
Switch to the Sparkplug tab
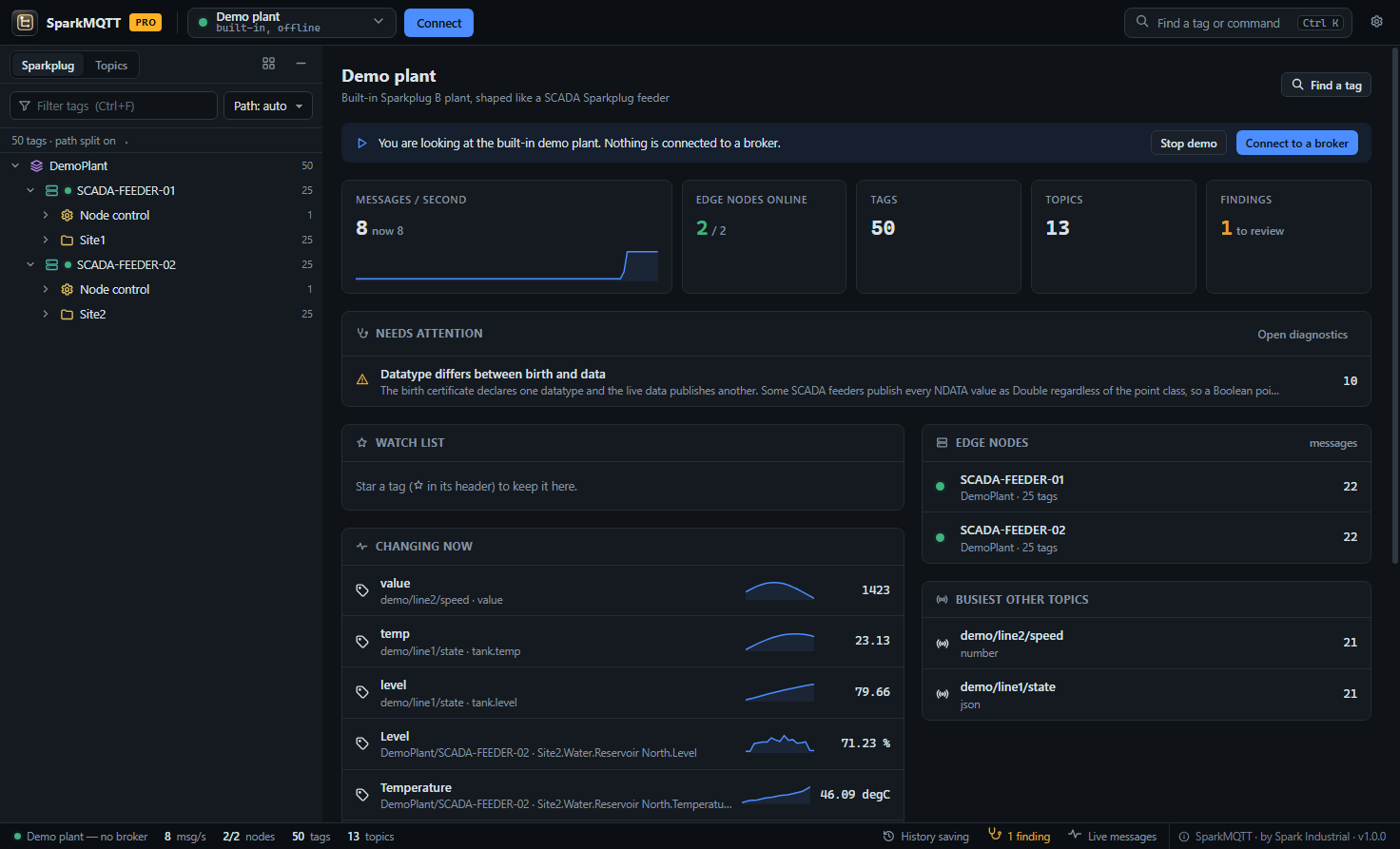click(x=48, y=65)
